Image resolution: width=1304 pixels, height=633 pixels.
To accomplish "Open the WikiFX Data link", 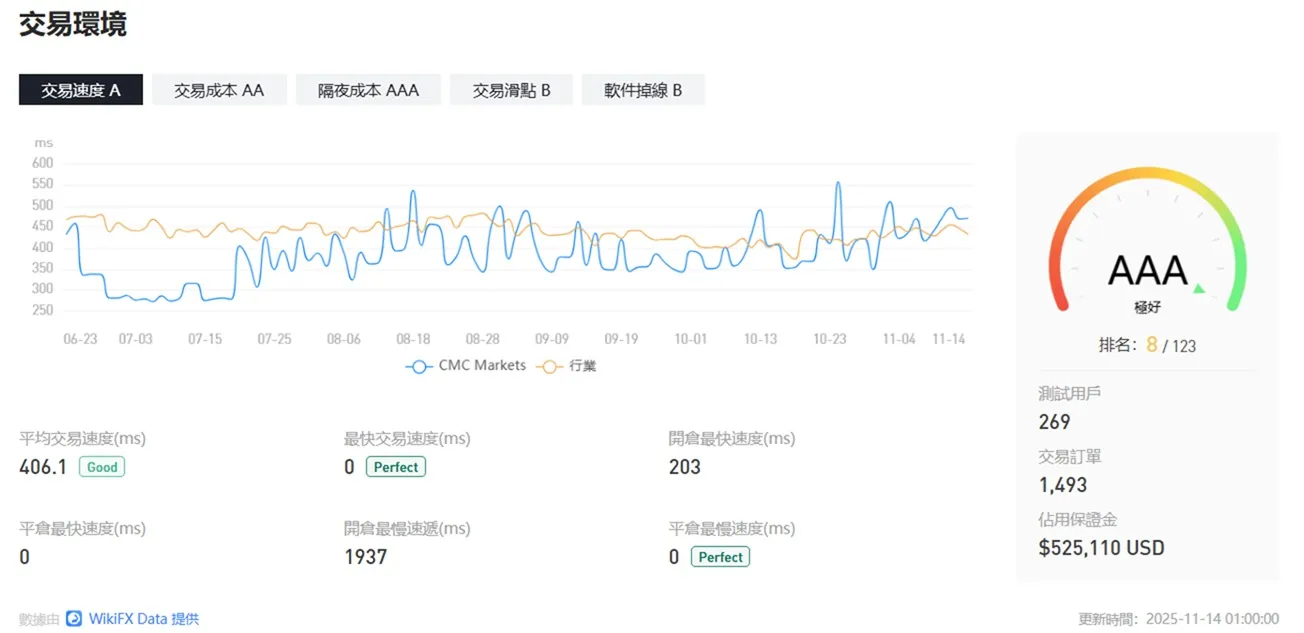I will pyautogui.click(x=144, y=619).
